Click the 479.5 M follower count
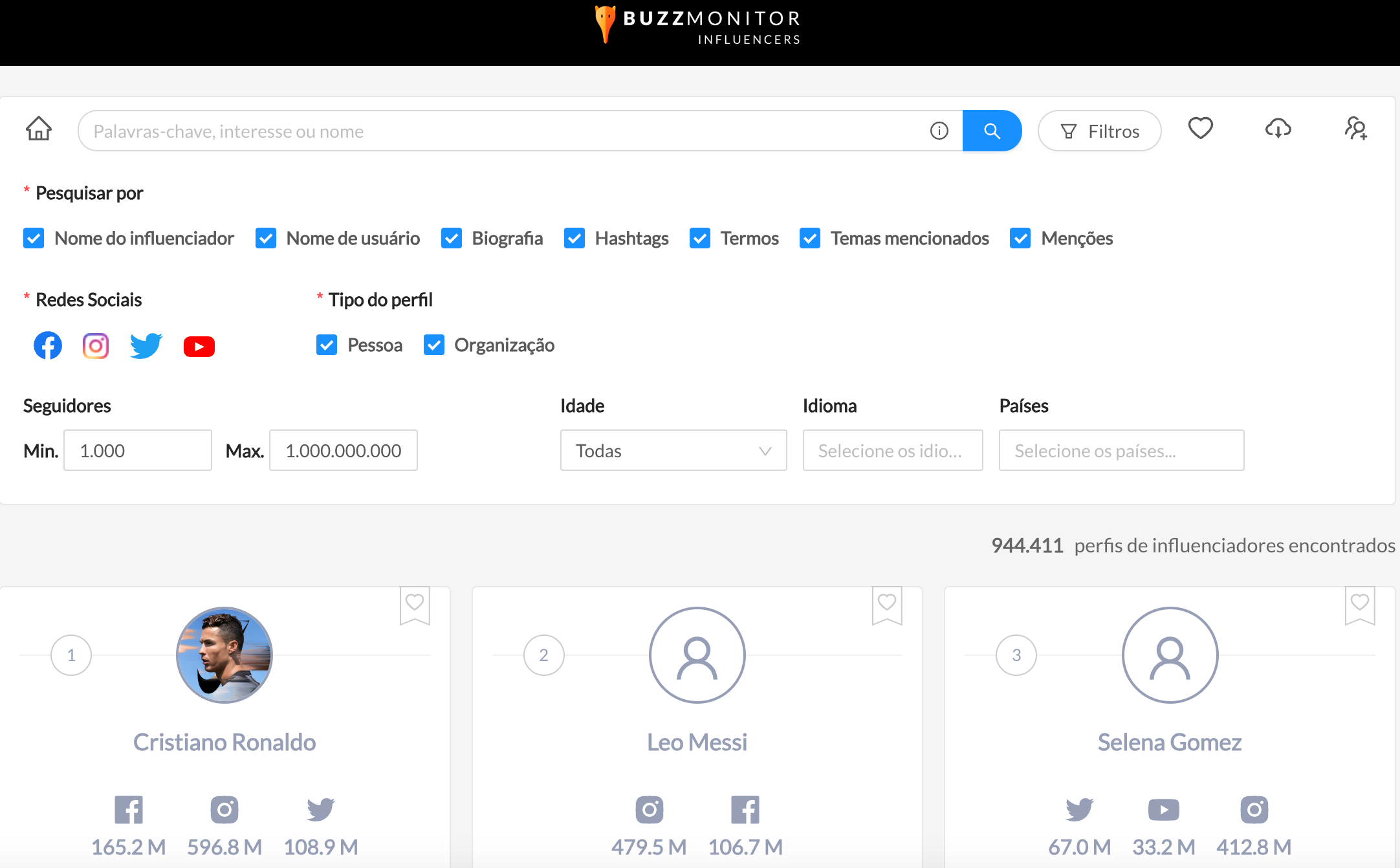This screenshot has width=1400, height=868. [649, 847]
